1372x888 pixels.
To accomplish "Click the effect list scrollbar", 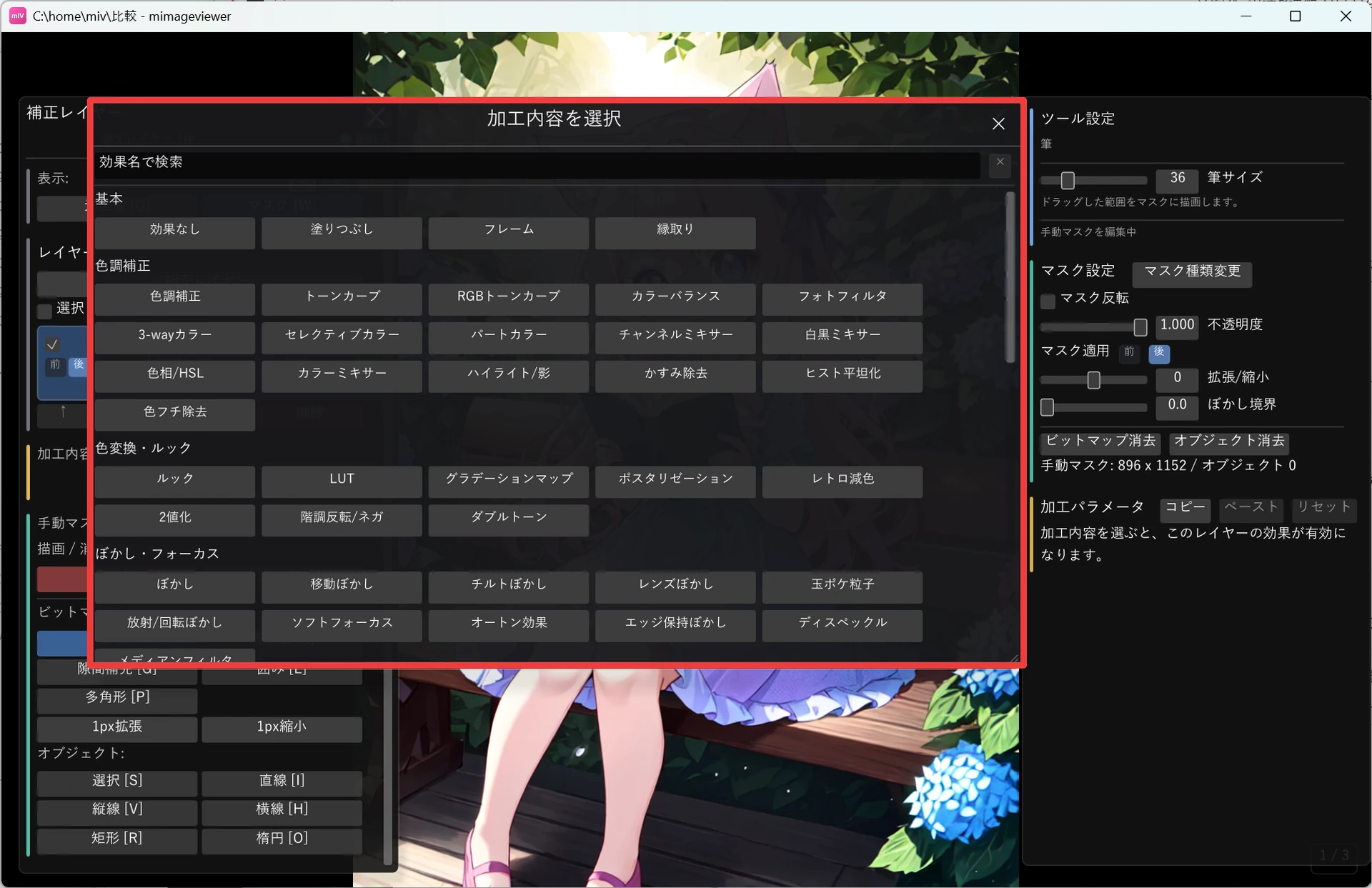I will (1010, 277).
